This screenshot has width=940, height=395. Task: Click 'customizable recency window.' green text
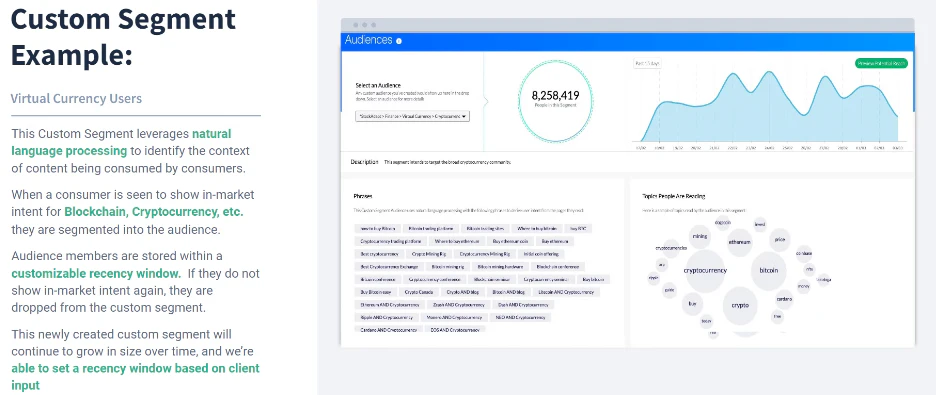click(96, 274)
